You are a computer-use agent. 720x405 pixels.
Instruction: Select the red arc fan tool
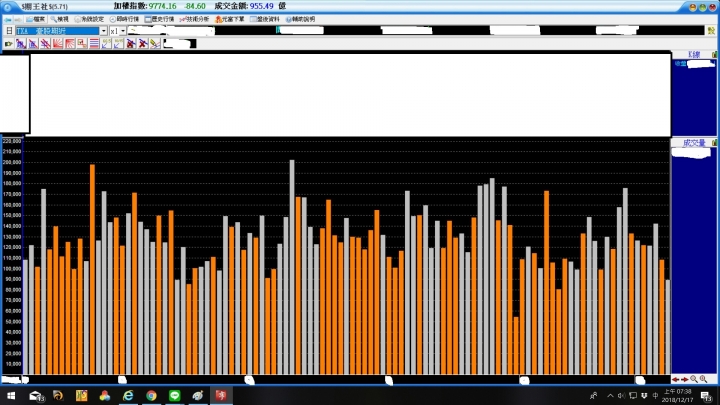pyautogui.click(x=70, y=44)
